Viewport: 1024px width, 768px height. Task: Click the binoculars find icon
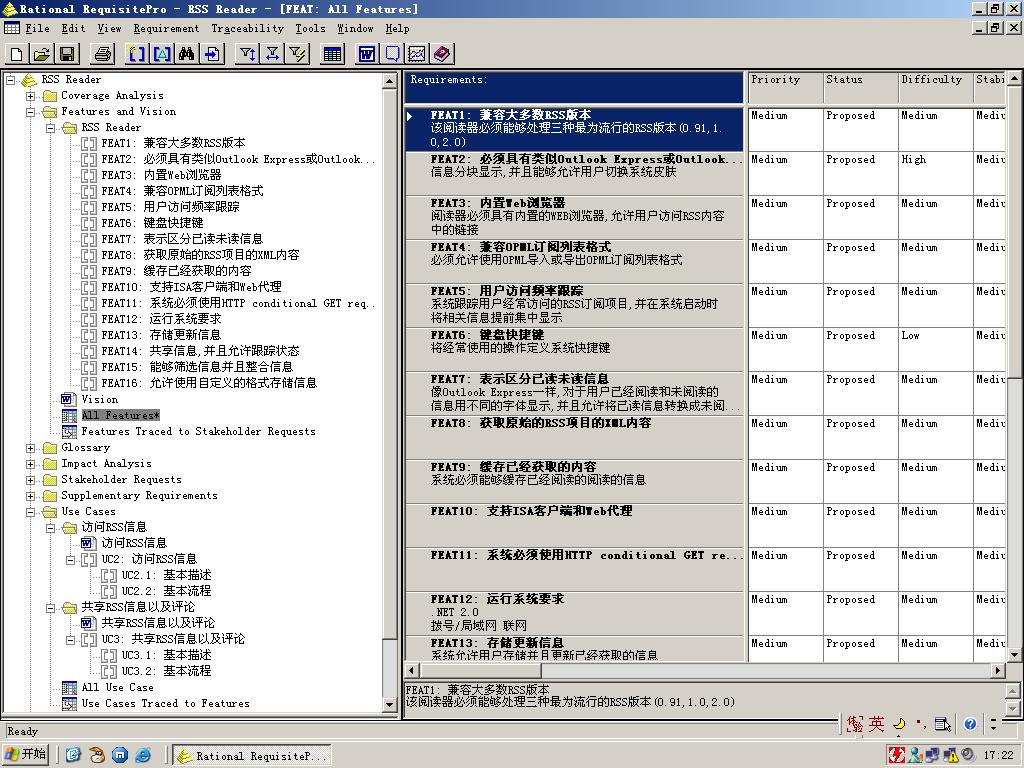click(186, 54)
